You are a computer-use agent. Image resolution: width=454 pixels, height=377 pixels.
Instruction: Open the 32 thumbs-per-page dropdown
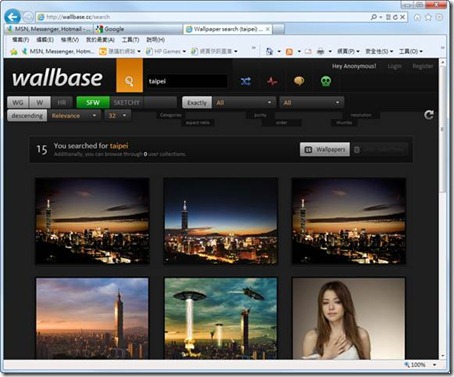click(x=118, y=116)
